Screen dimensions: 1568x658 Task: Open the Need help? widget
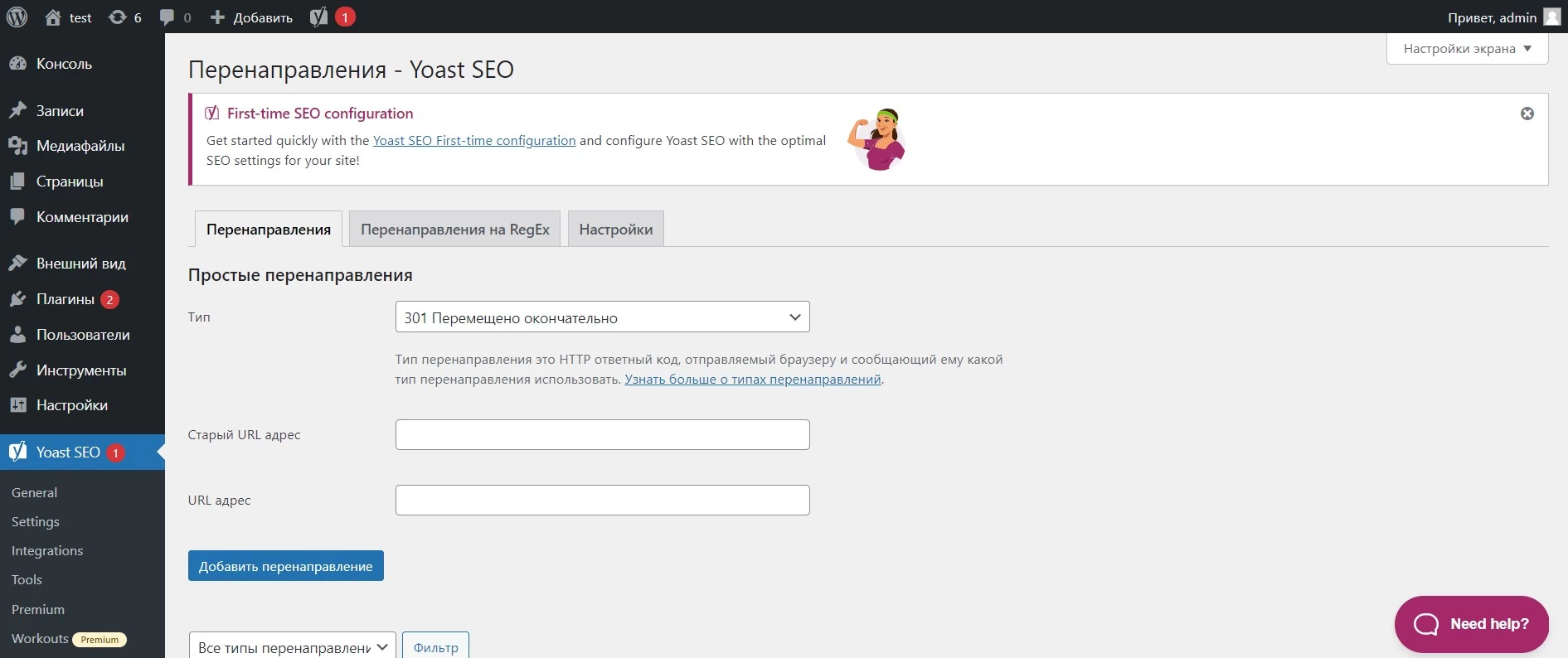coord(1471,624)
